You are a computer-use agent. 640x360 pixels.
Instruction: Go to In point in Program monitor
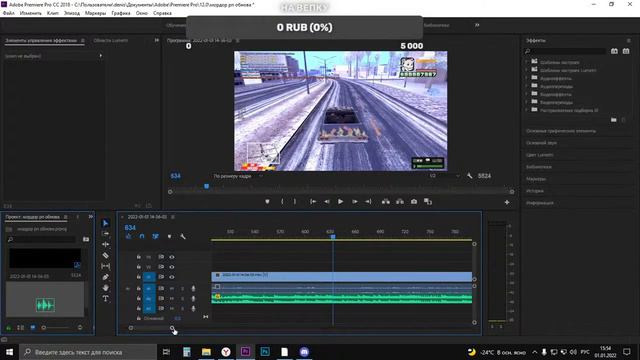[x=313, y=202]
